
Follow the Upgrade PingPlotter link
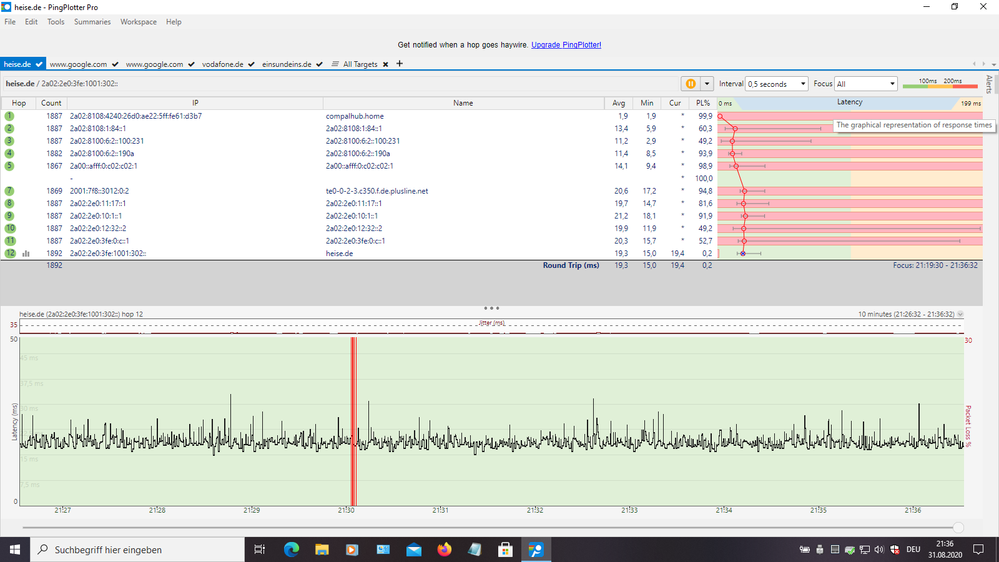pyautogui.click(x=566, y=45)
